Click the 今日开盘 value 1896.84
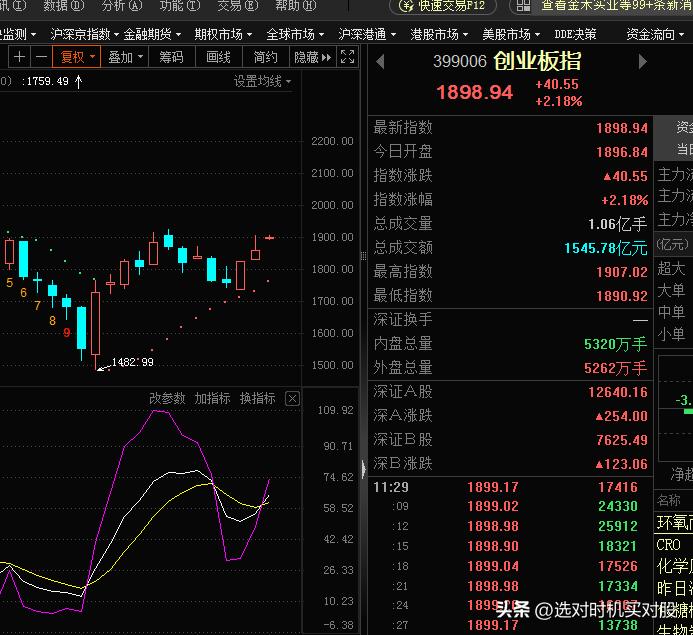 coord(622,152)
